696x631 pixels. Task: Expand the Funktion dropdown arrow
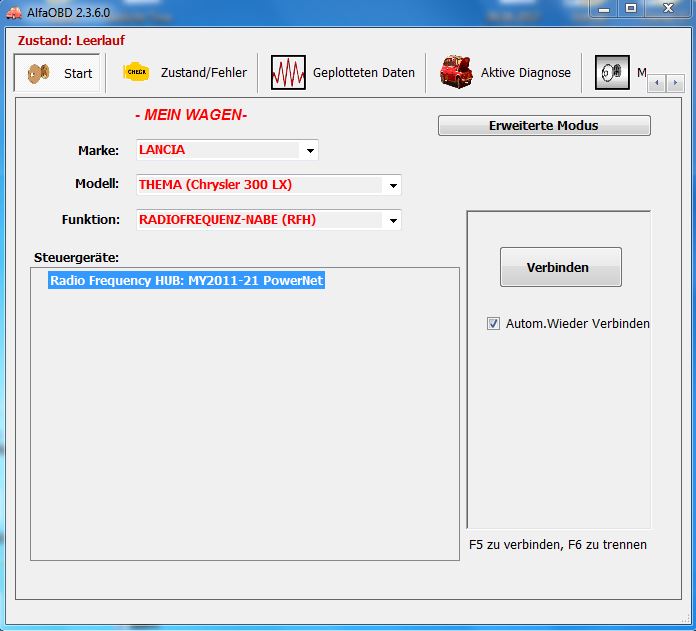point(393,220)
